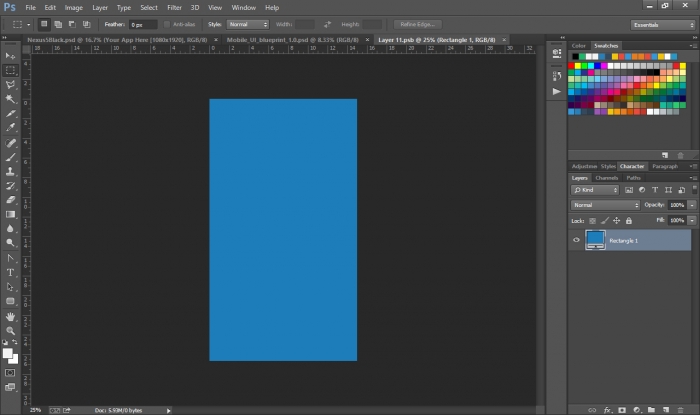Open the Essentials workspace dropdown

(x=663, y=25)
